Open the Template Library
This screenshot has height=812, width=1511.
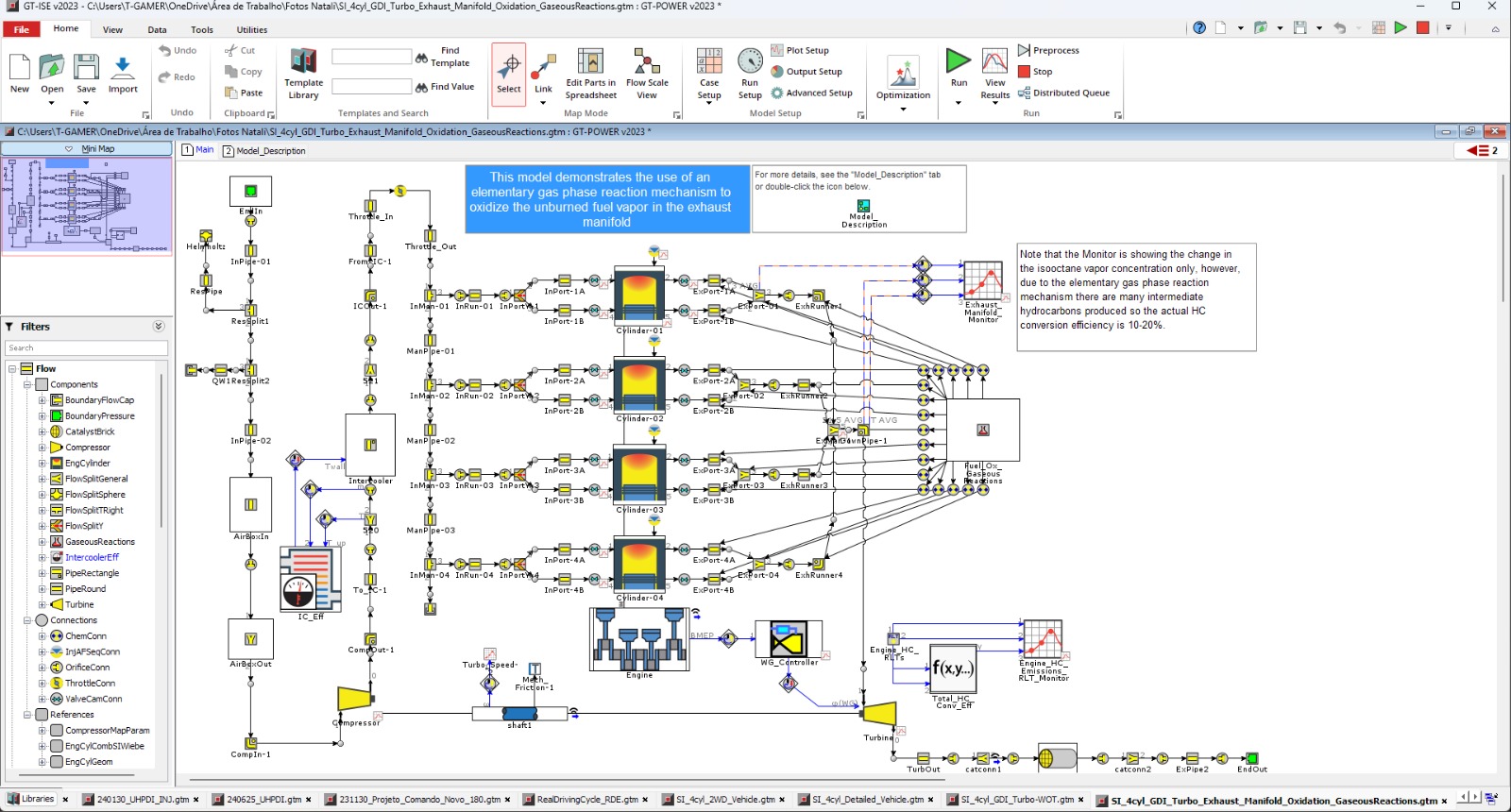click(x=303, y=72)
